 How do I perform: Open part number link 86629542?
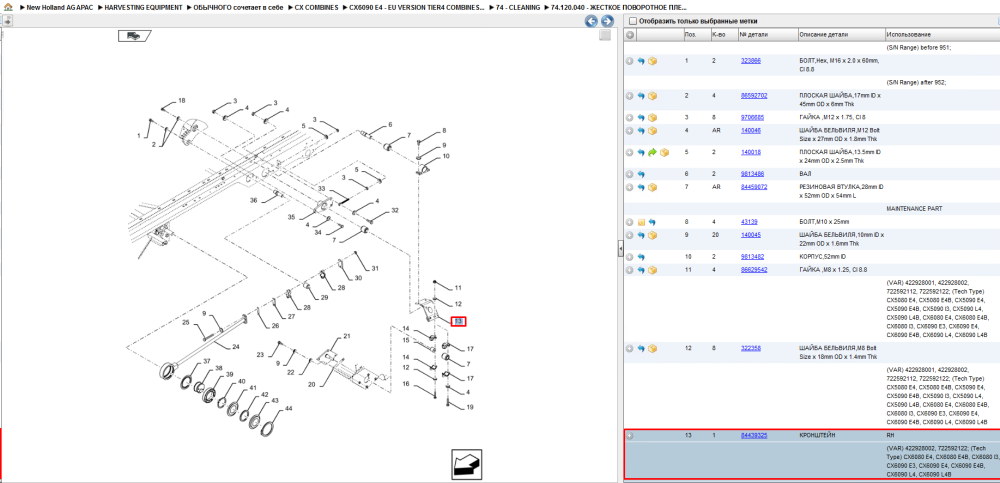pyautogui.click(x=754, y=269)
